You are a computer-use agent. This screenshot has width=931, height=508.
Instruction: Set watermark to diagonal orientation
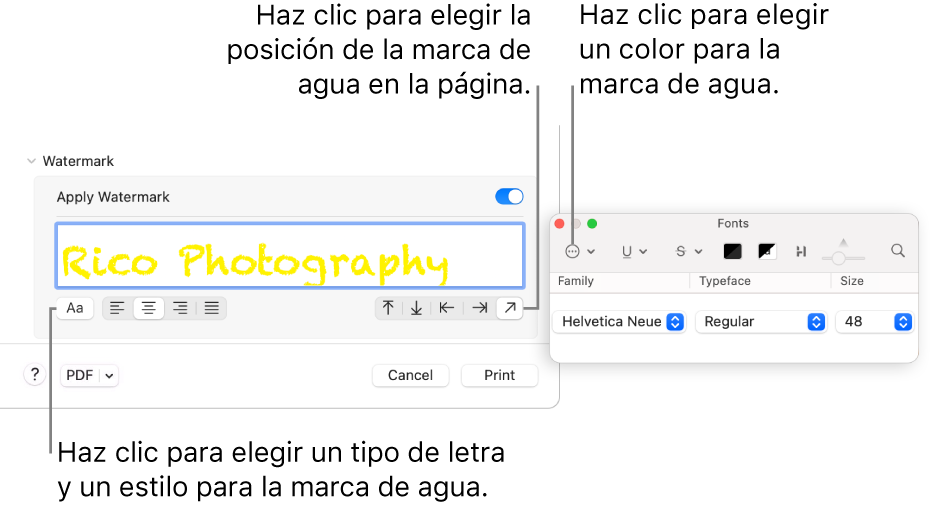tap(509, 307)
